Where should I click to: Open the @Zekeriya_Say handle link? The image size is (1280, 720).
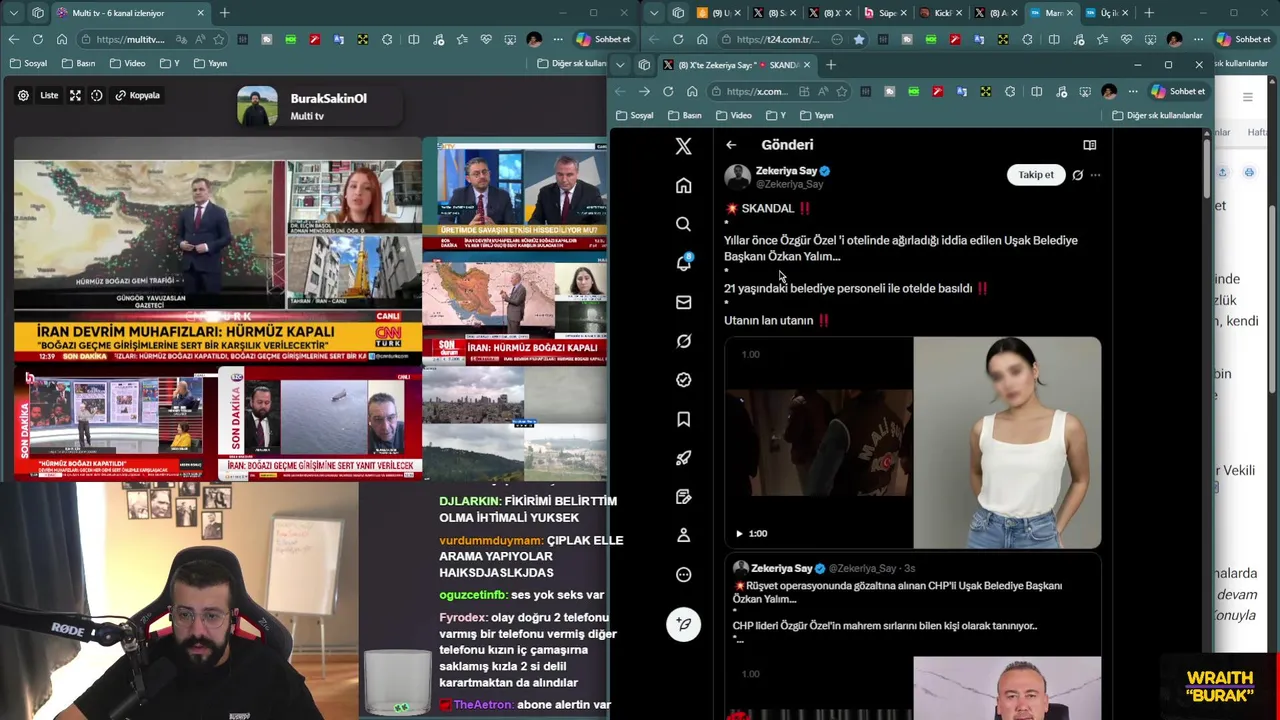click(x=789, y=185)
